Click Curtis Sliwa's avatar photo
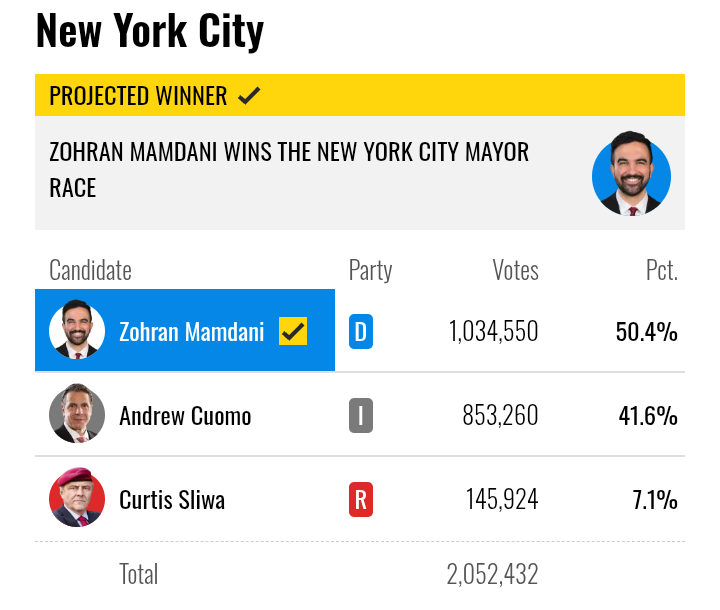This screenshot has width=720, height=610. [77, 498]
